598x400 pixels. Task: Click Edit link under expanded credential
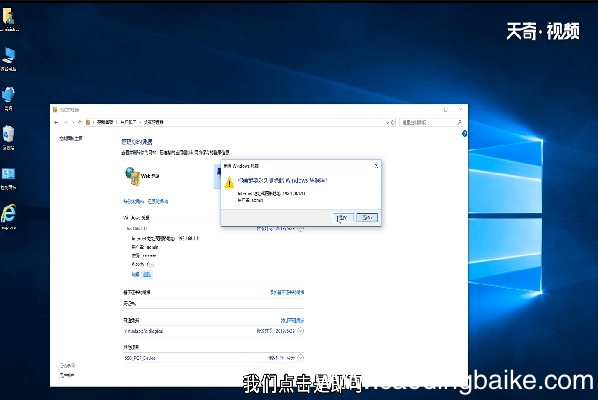[135, 274]
